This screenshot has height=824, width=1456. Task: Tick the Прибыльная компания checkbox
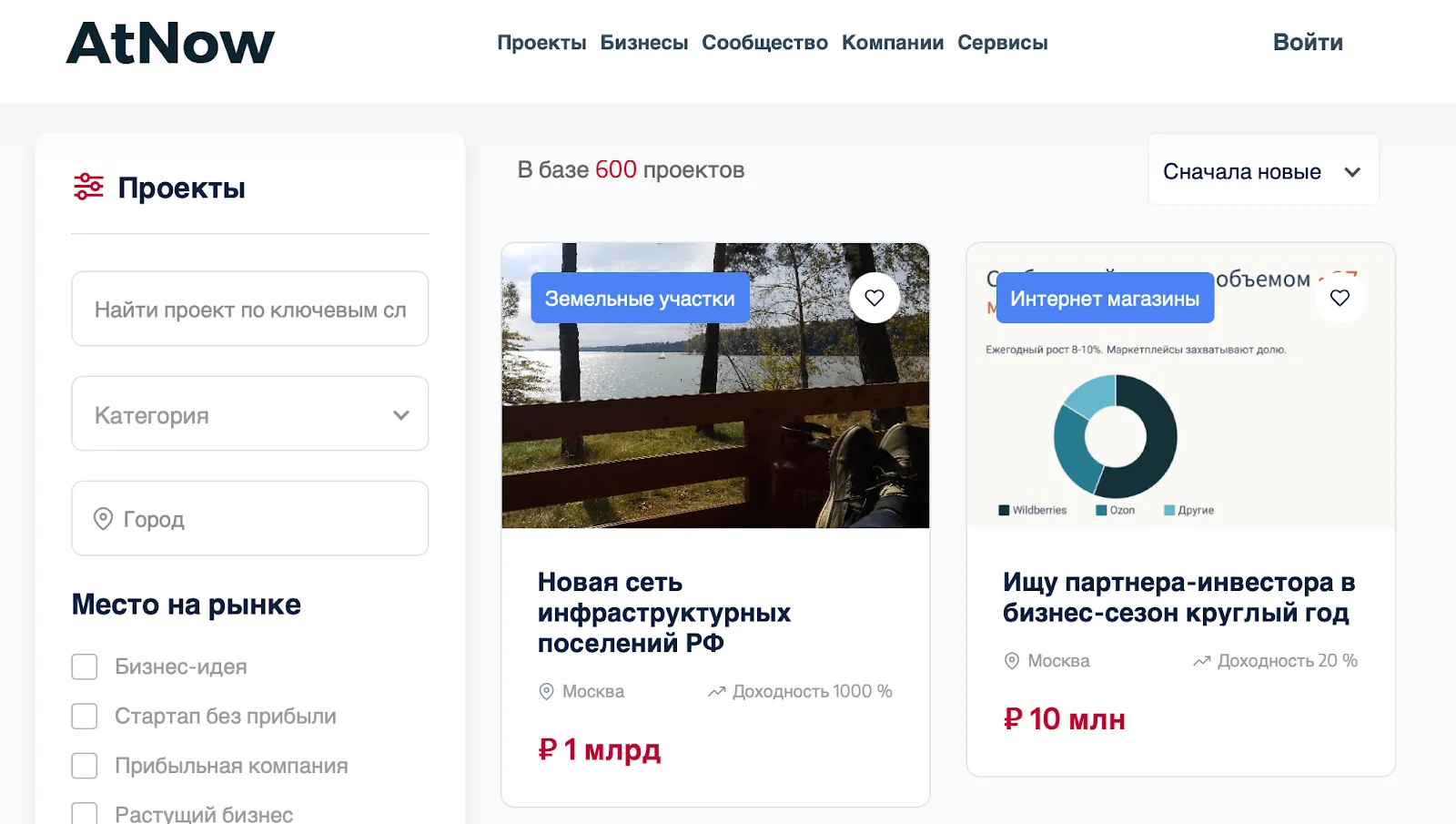click(x=85, y=766)
